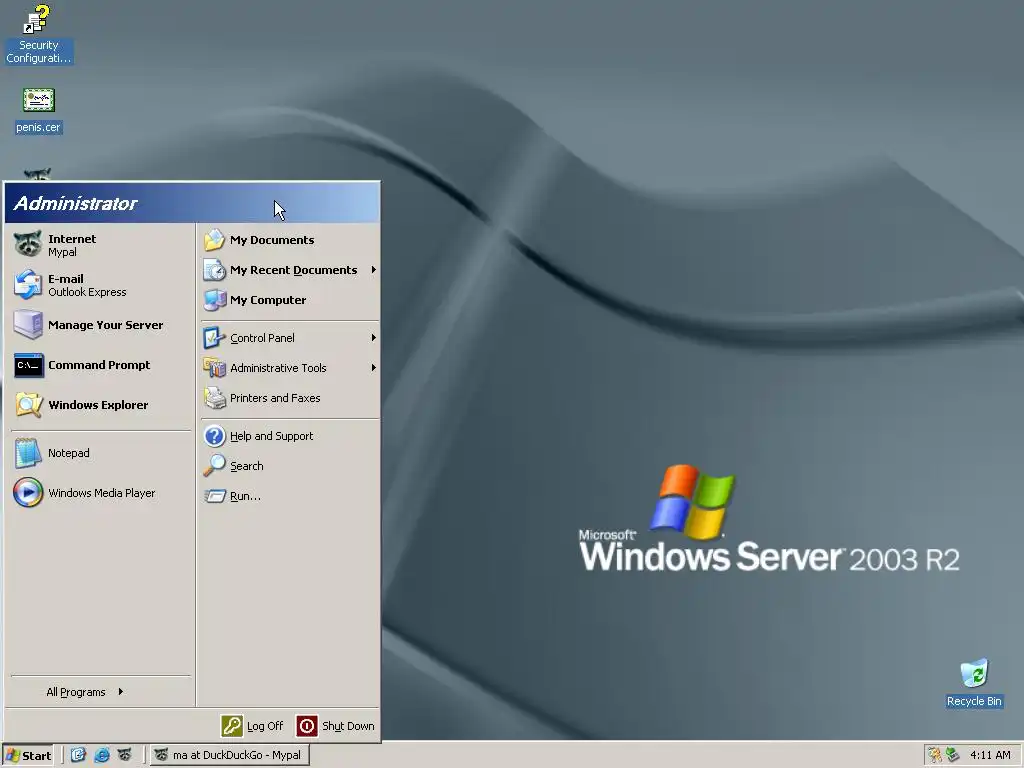Open the Printers and Faxes icon
Screen dimensions: 1024x768
[214, 398]
